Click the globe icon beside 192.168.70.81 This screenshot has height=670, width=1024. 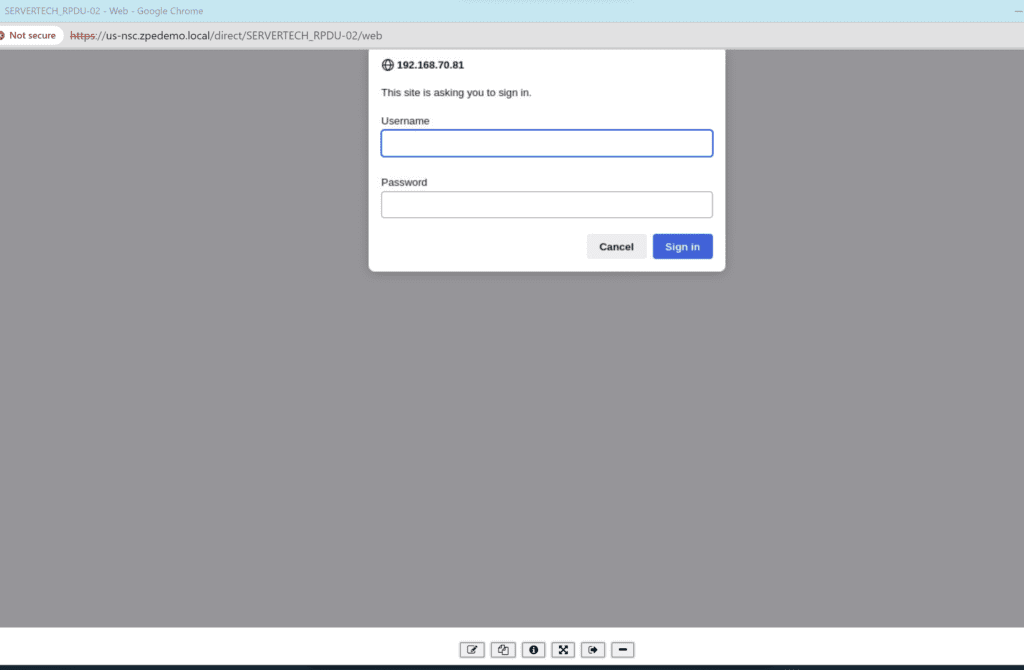388,65
